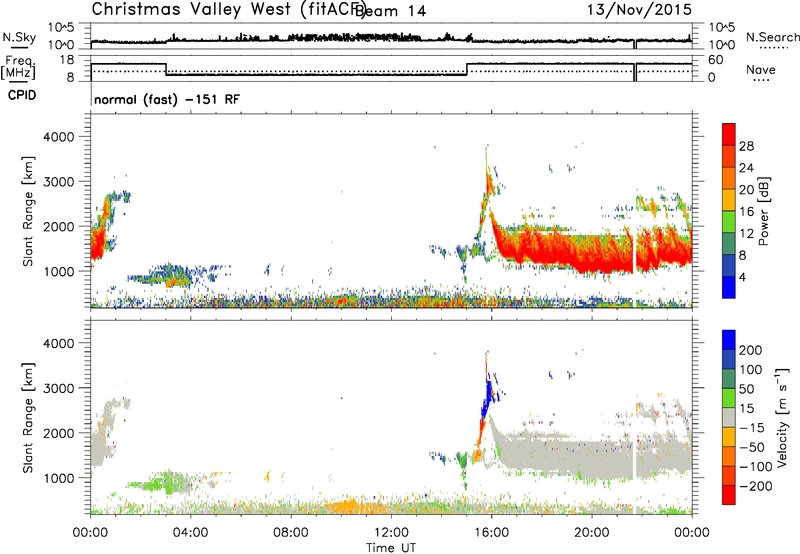Click the date 13/Nov/2015

click(x=639, y=10)
